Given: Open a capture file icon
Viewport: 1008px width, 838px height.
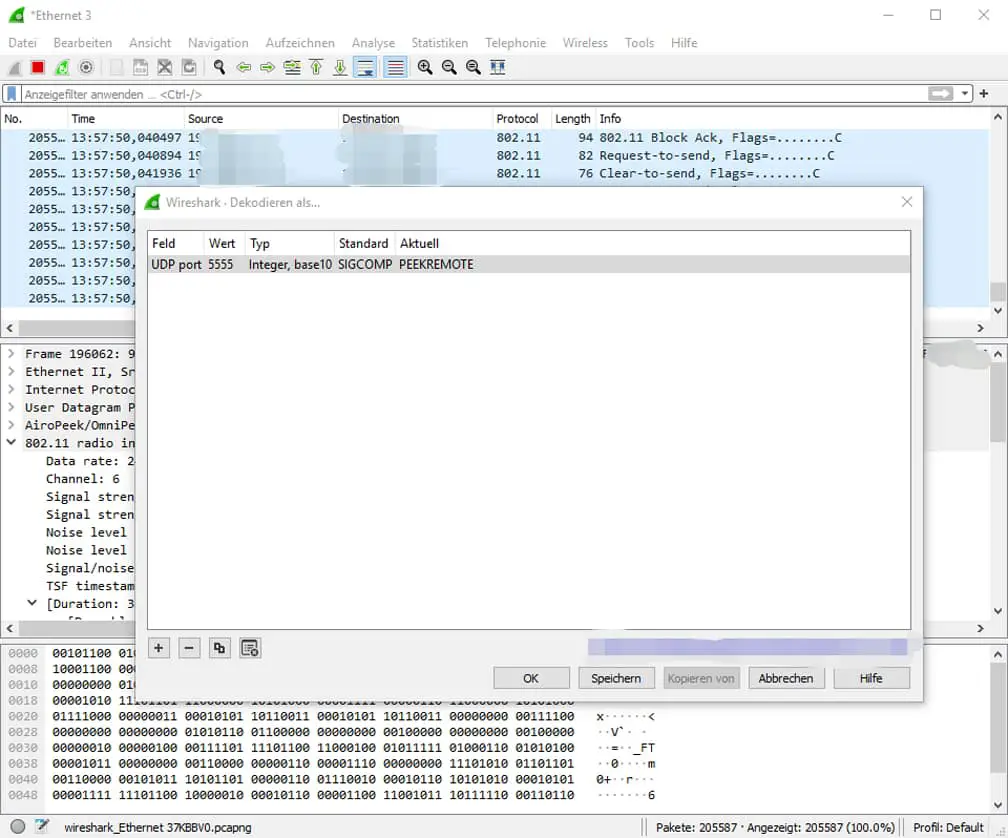Looking at the screenshot, I should click(x=116, y=67).
